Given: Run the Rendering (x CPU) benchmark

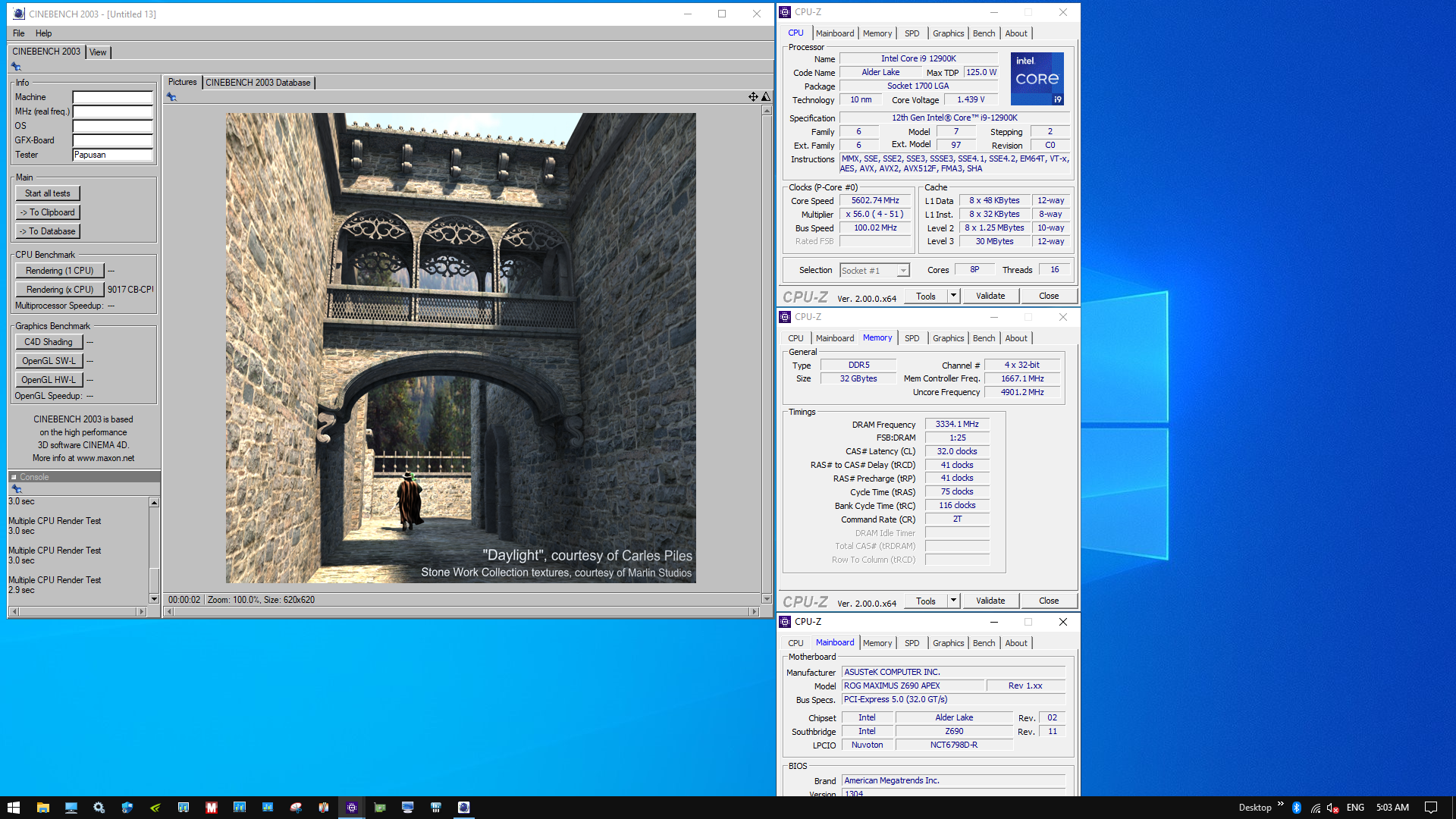Looking at the screenshot, I should (59, 290).
